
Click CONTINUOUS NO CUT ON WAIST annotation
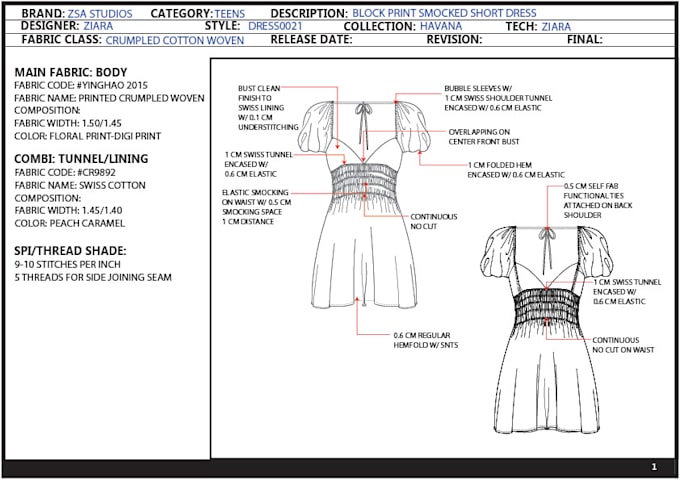(x=623, y=345)
